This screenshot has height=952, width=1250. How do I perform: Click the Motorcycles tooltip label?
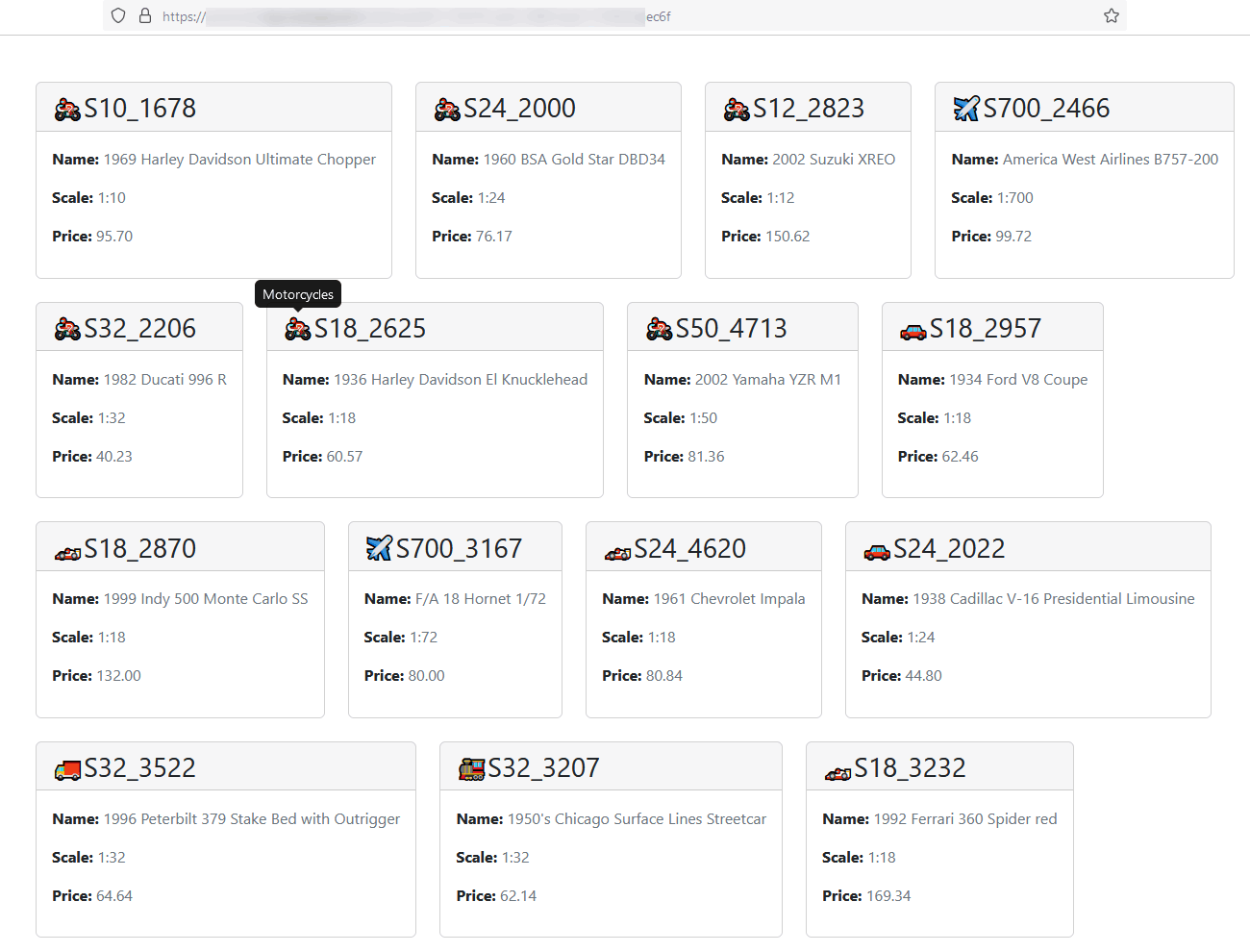pyautogui.click(x=297, y=293)
